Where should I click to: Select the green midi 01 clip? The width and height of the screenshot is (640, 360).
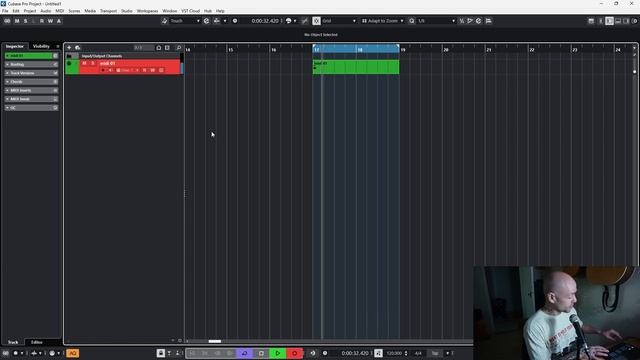point(356,67)
